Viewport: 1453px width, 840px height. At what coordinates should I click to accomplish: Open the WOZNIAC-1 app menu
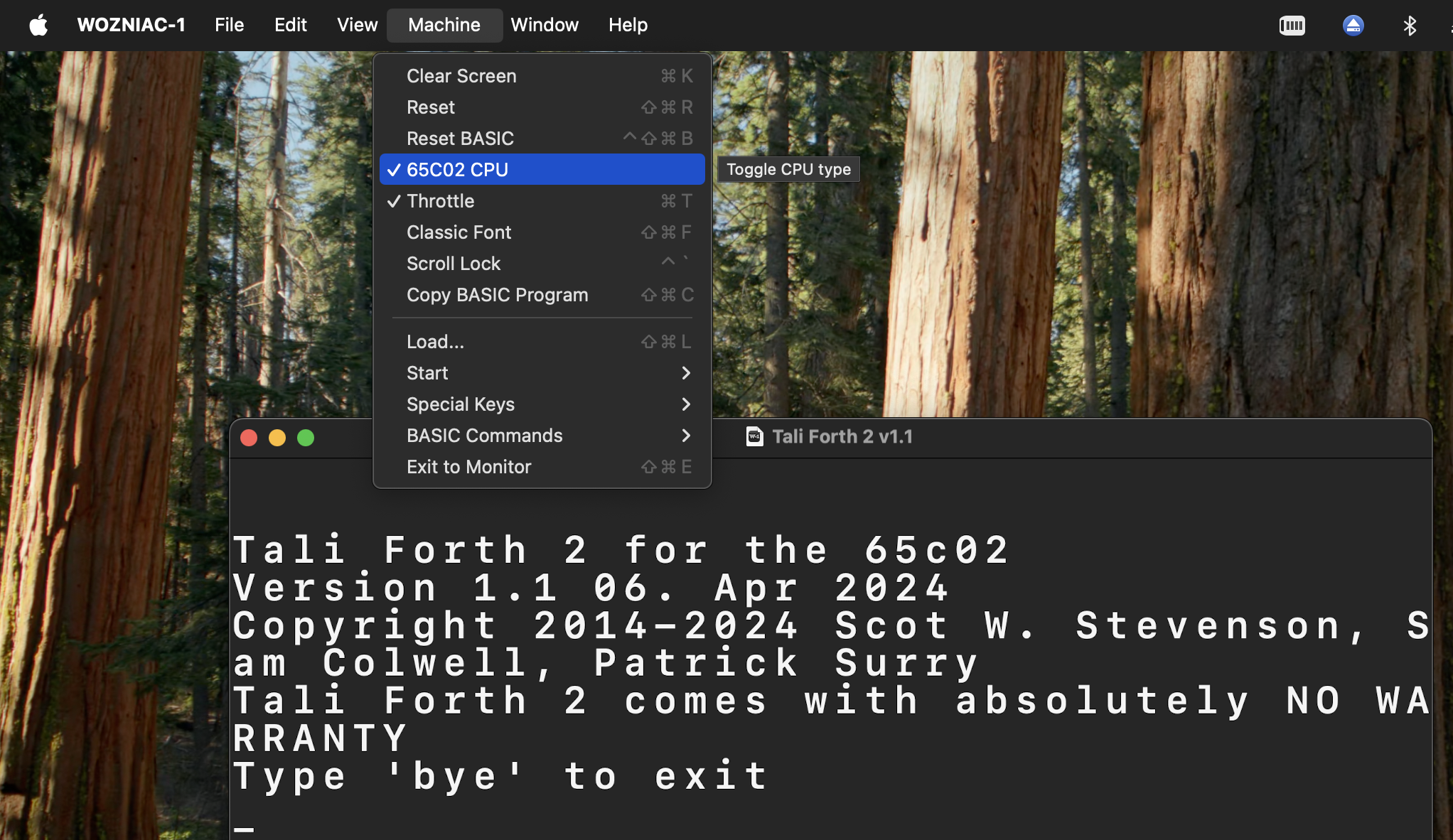(x=131, y=26)
